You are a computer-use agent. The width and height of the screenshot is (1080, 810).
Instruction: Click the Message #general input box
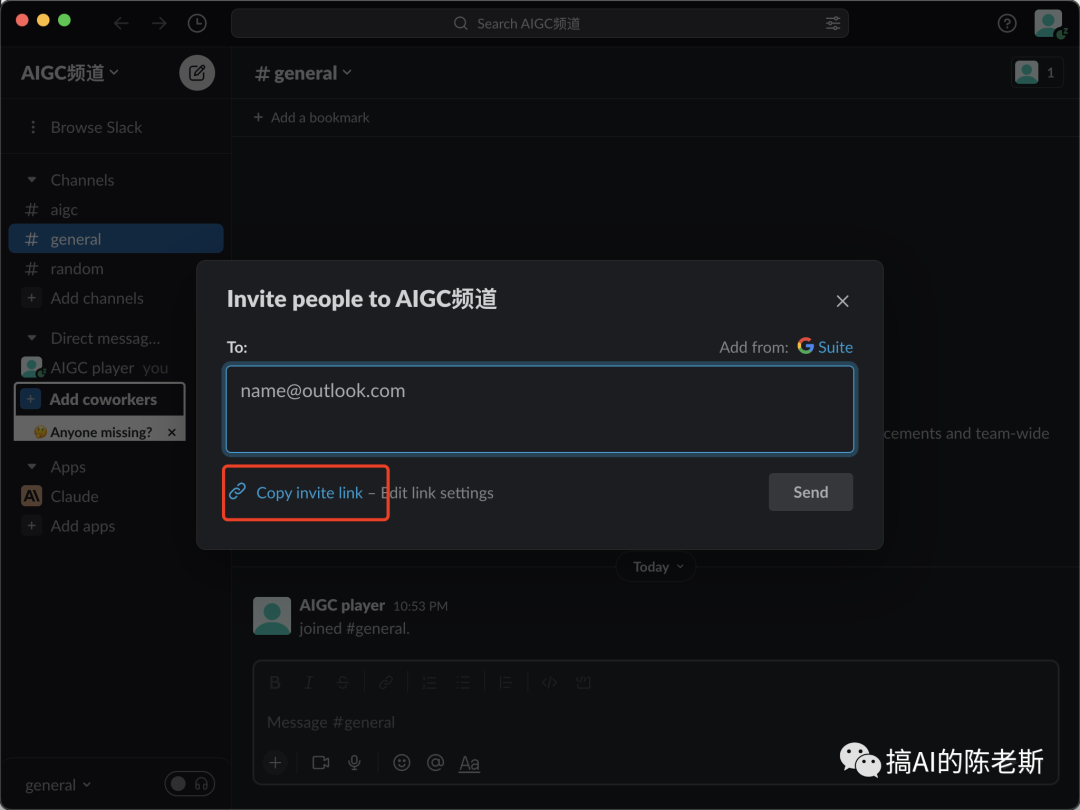click(x=654, y=722)
